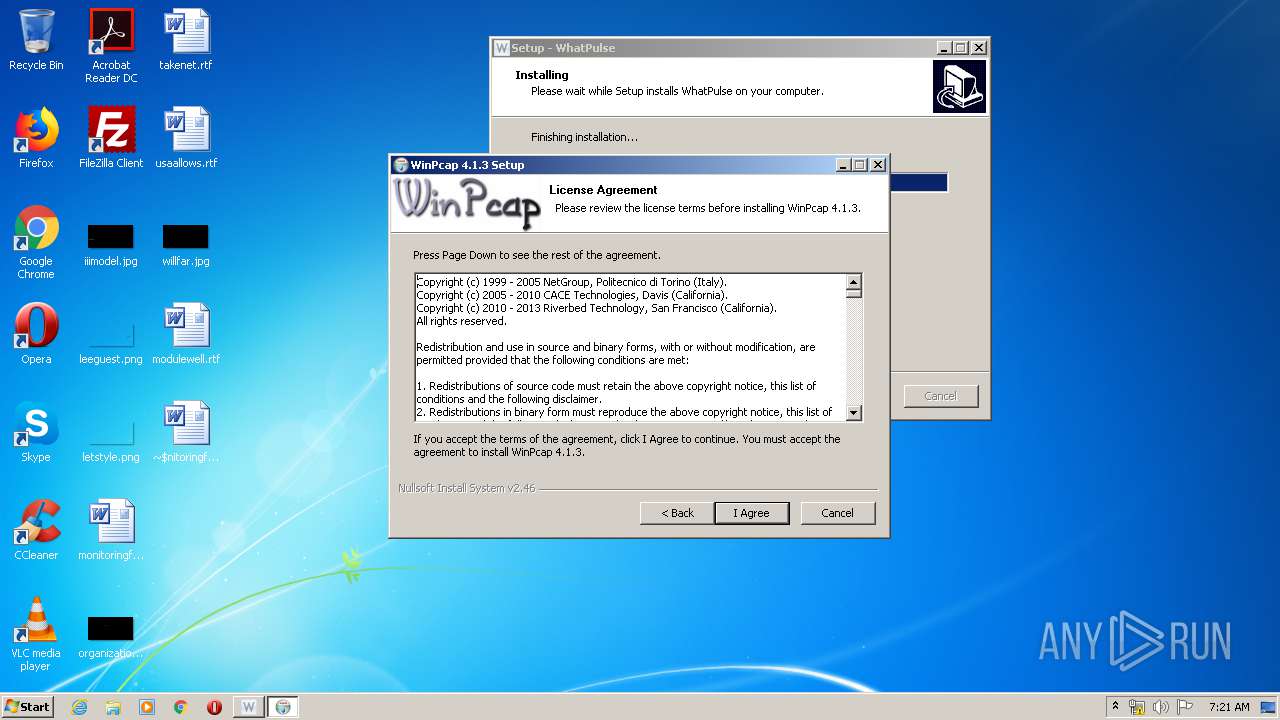Switch to WinPcap setup taskbar item
This screenshot has height=720, width=1280.
(x=283, y=707)
